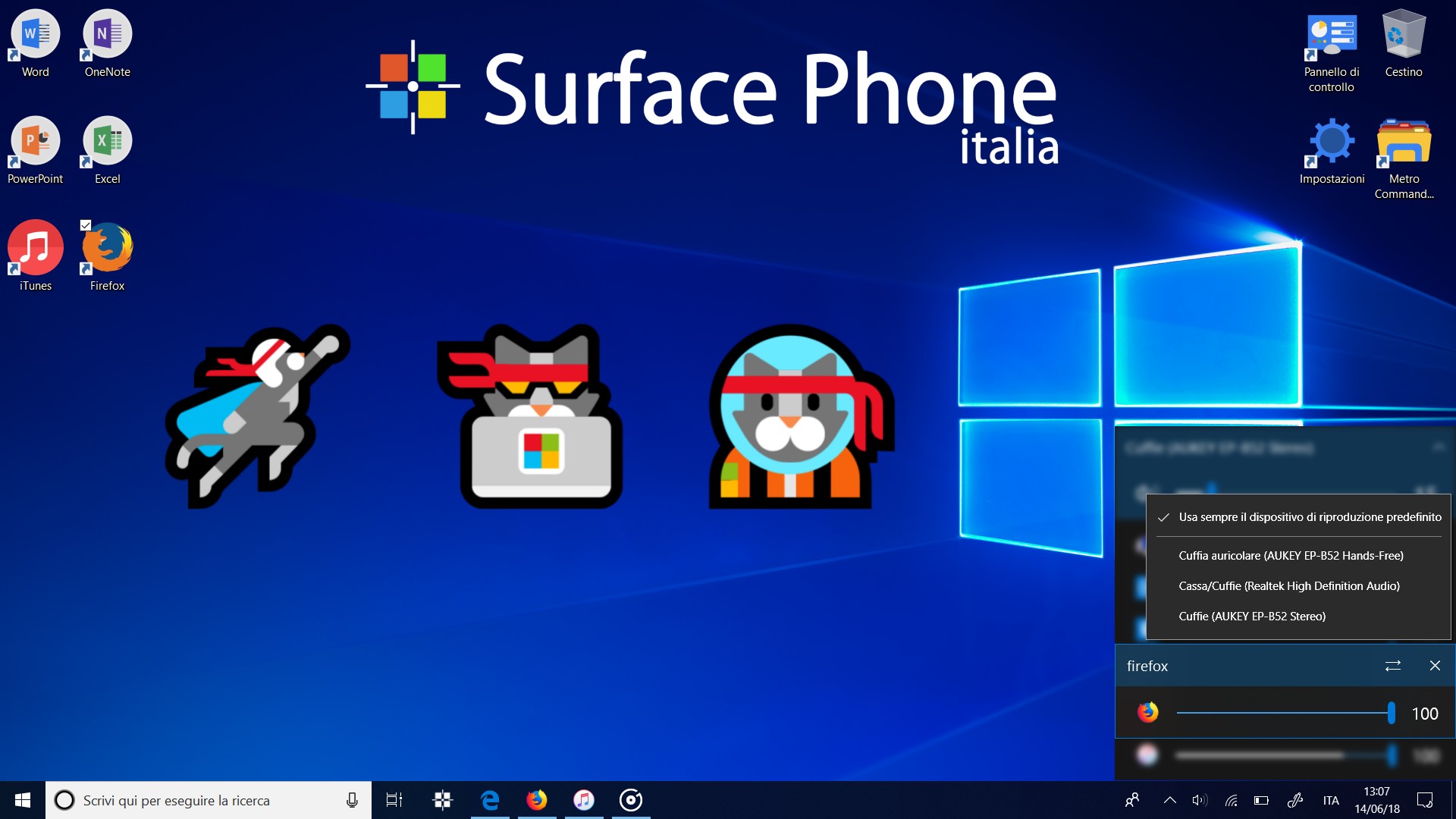The height and width of the screenshot is (819, 1456).
Task: Open the Word desktop shortcut
Action: [35, 44]
